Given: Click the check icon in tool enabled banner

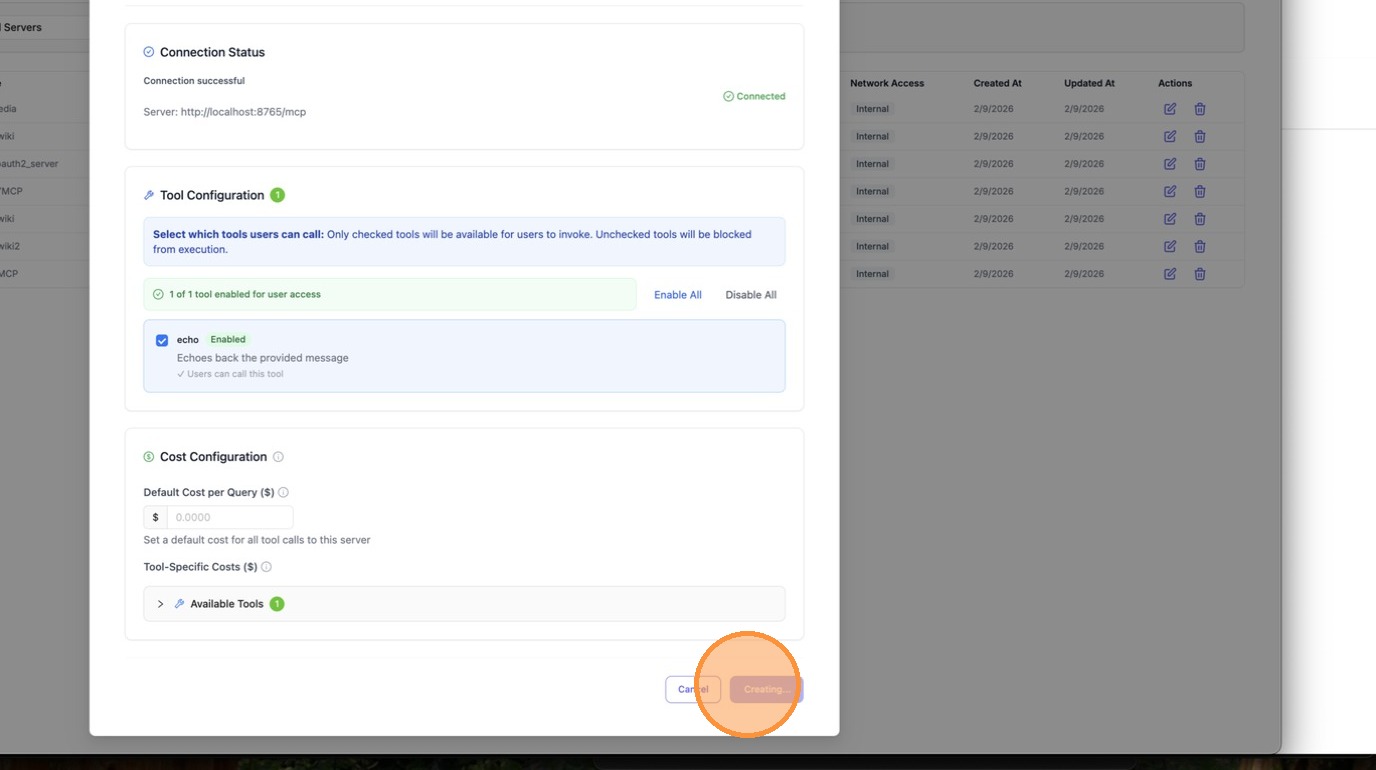Looking at the screenshot, I should point(158,295).
